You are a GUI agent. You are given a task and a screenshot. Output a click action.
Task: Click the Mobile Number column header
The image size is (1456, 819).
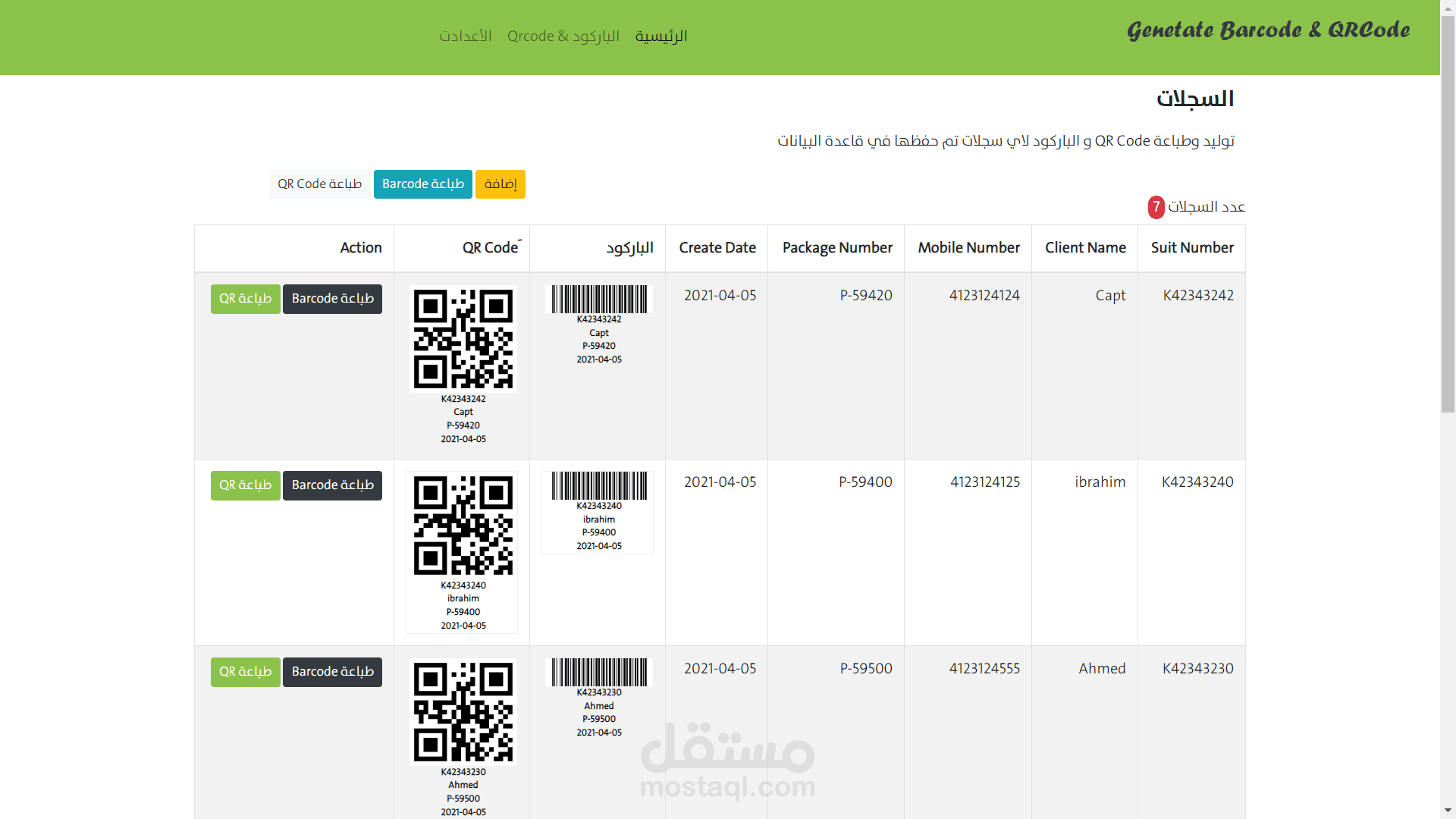pyautogui.click(x=968, y=248)
